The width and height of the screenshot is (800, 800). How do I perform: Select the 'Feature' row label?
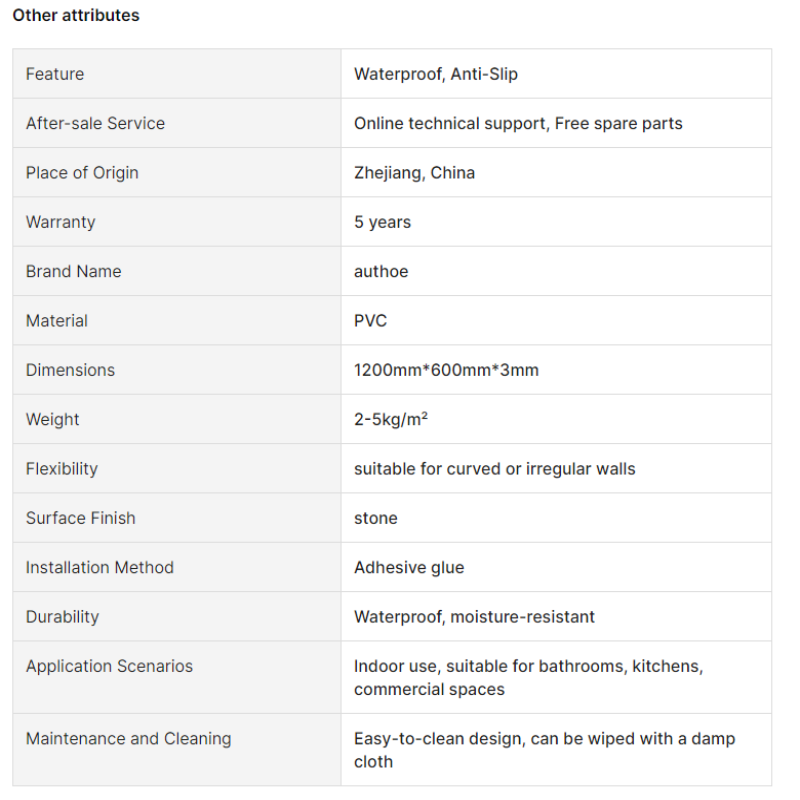[55, 74]
